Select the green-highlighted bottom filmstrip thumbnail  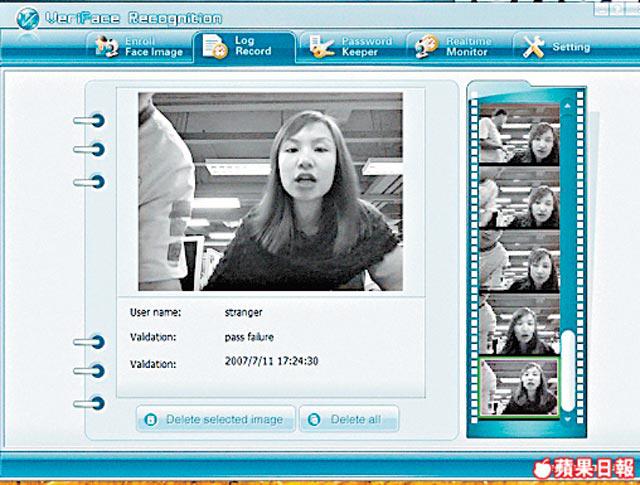(519, 385)
